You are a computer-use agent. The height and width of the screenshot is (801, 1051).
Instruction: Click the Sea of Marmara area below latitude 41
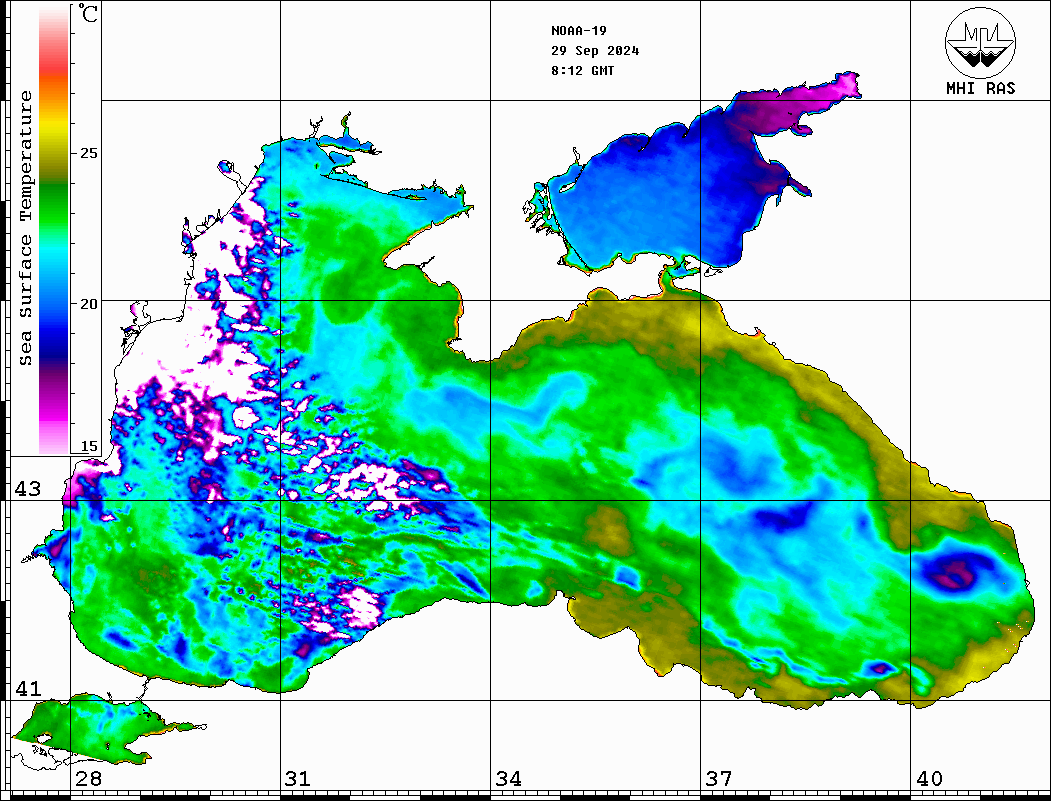(x=94, y=727)
